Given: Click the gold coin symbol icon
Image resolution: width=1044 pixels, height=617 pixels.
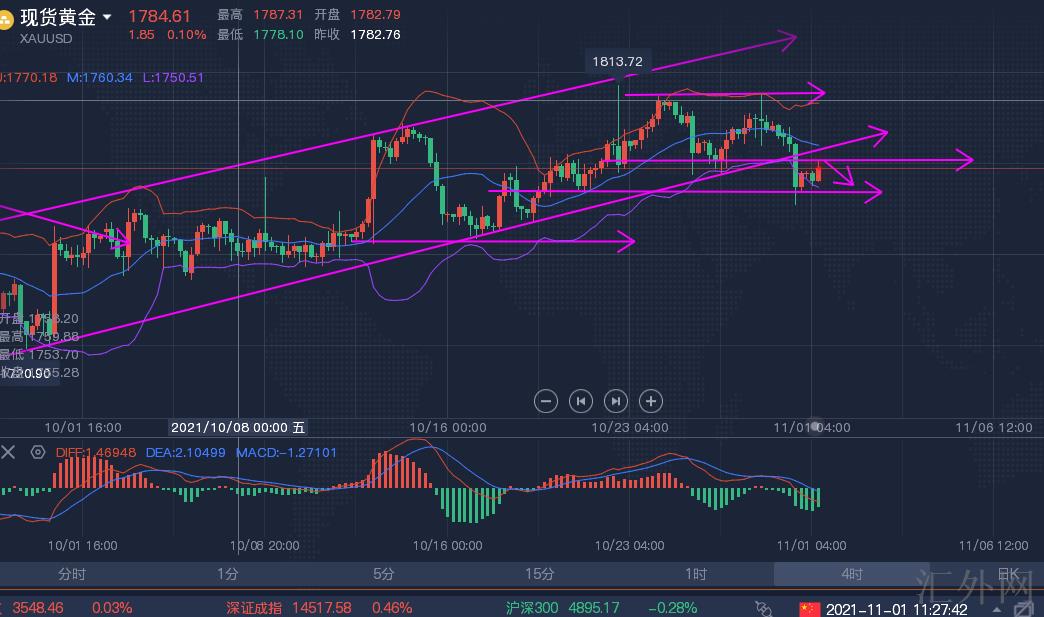Looking at the screenshot, I should tap(7, 18).
